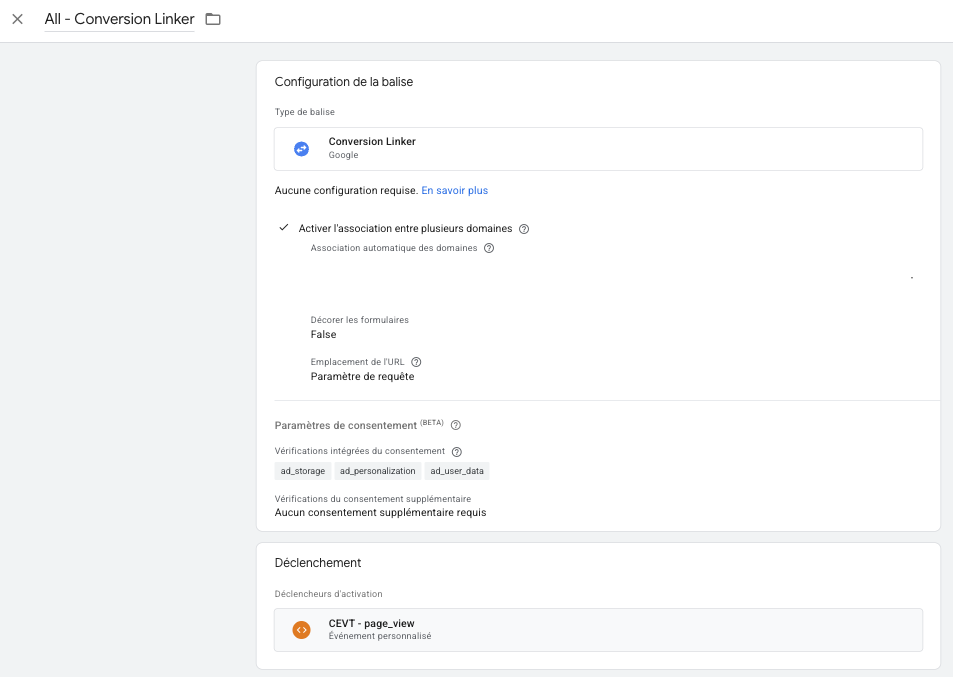Viewport: 953px width, 677px height.
Task: Open help for consent settings BETA
Action: click(456, 425)
